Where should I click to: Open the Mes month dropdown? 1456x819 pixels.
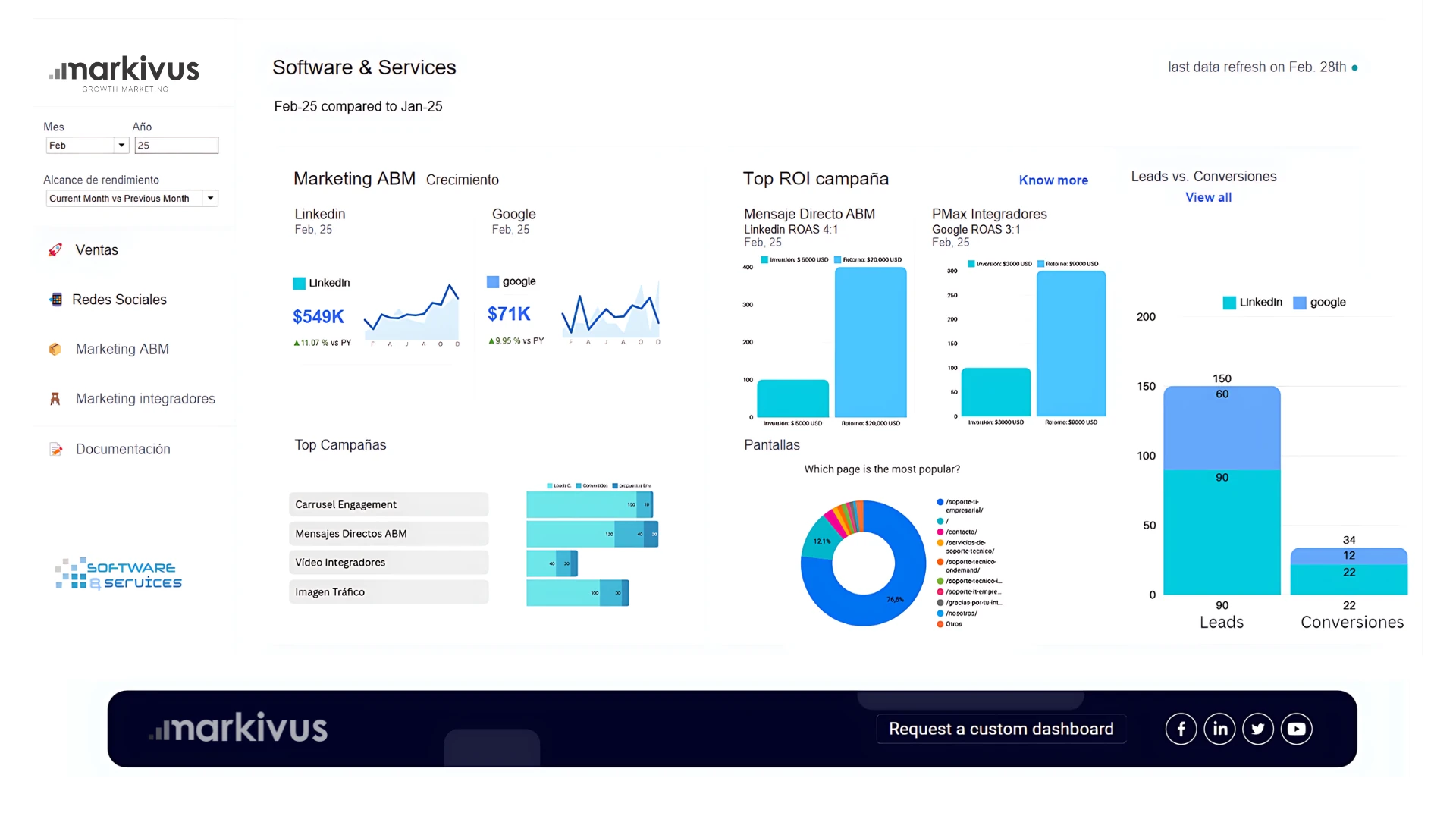click(86, 145)
